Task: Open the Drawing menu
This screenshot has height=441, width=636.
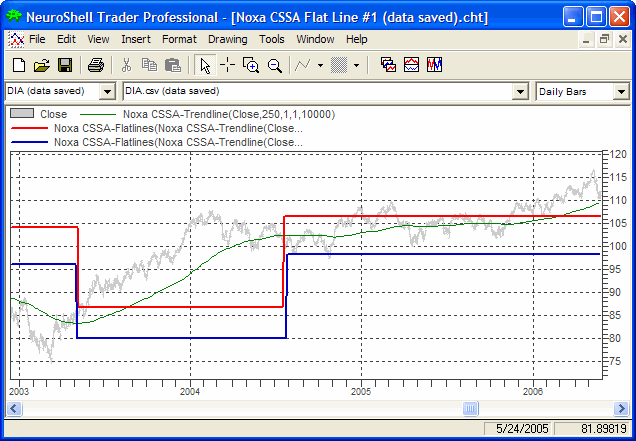Action: [x=228, y=39]
